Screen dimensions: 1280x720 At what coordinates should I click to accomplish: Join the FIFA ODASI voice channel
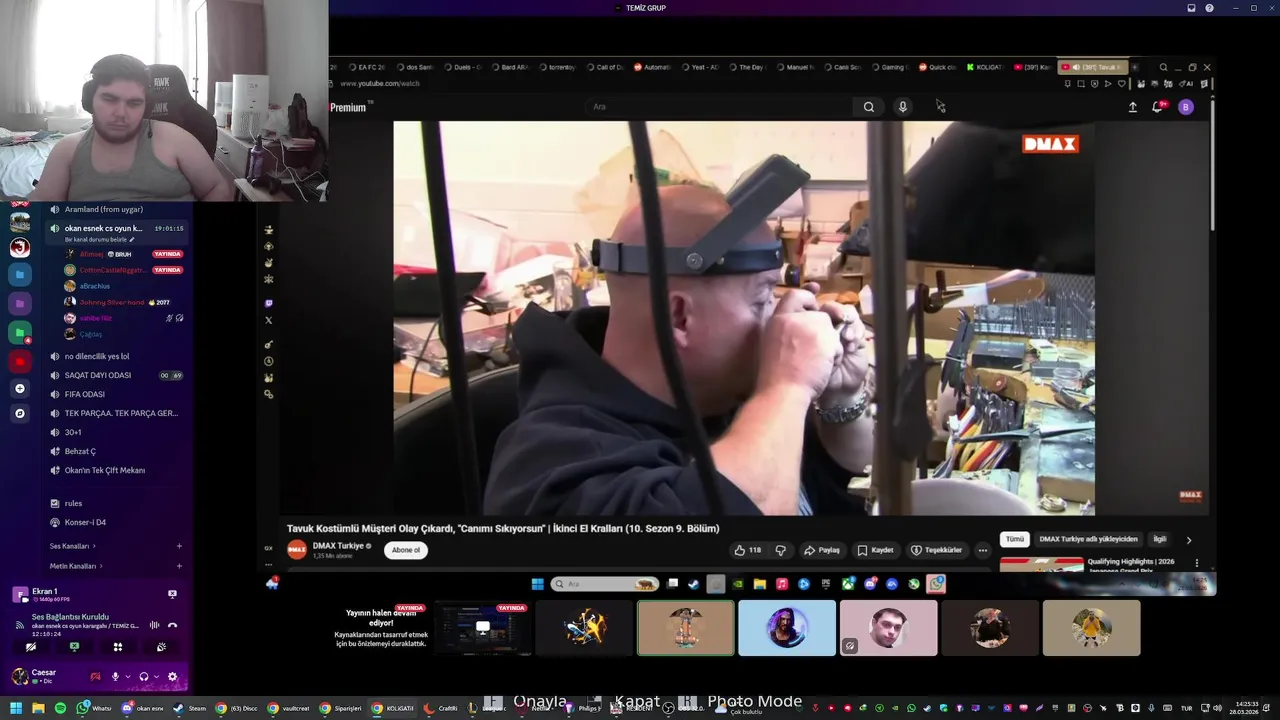point(117,394)
